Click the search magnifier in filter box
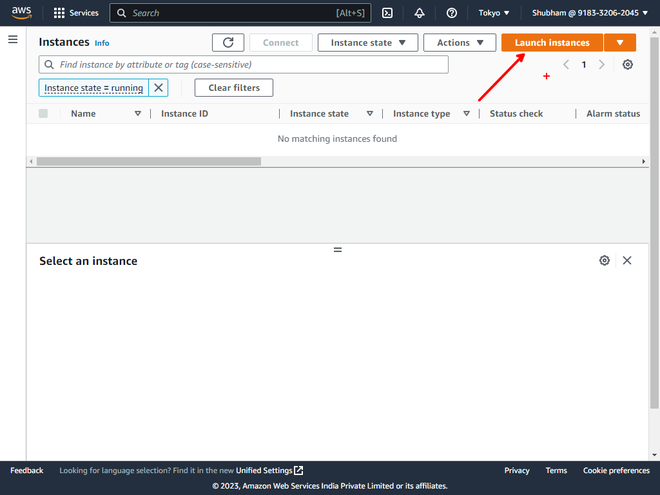 (49, 64)
